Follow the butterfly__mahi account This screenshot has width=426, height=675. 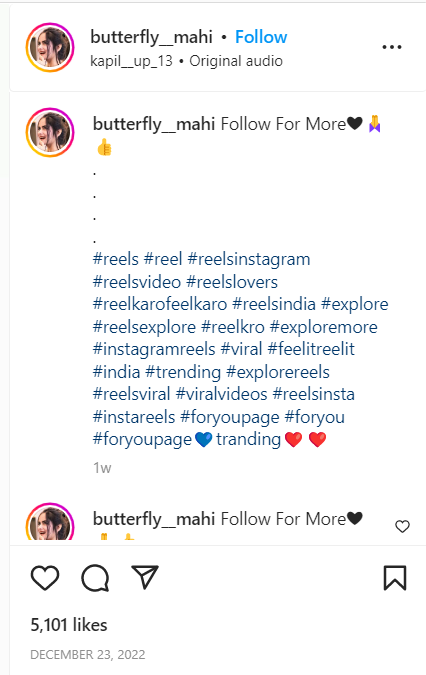pos(261,37)
